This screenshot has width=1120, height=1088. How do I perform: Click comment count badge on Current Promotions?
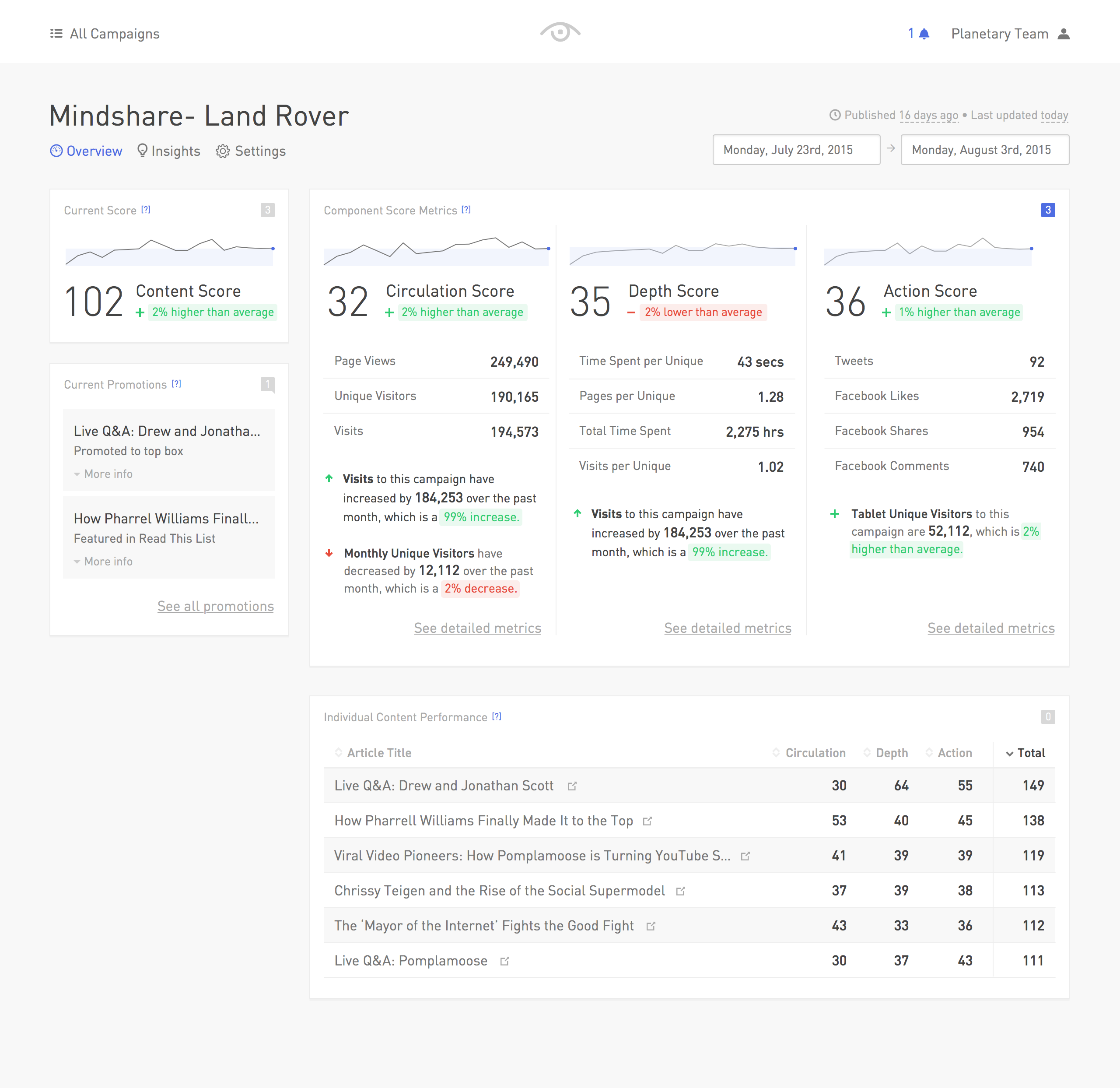(267, 384)
